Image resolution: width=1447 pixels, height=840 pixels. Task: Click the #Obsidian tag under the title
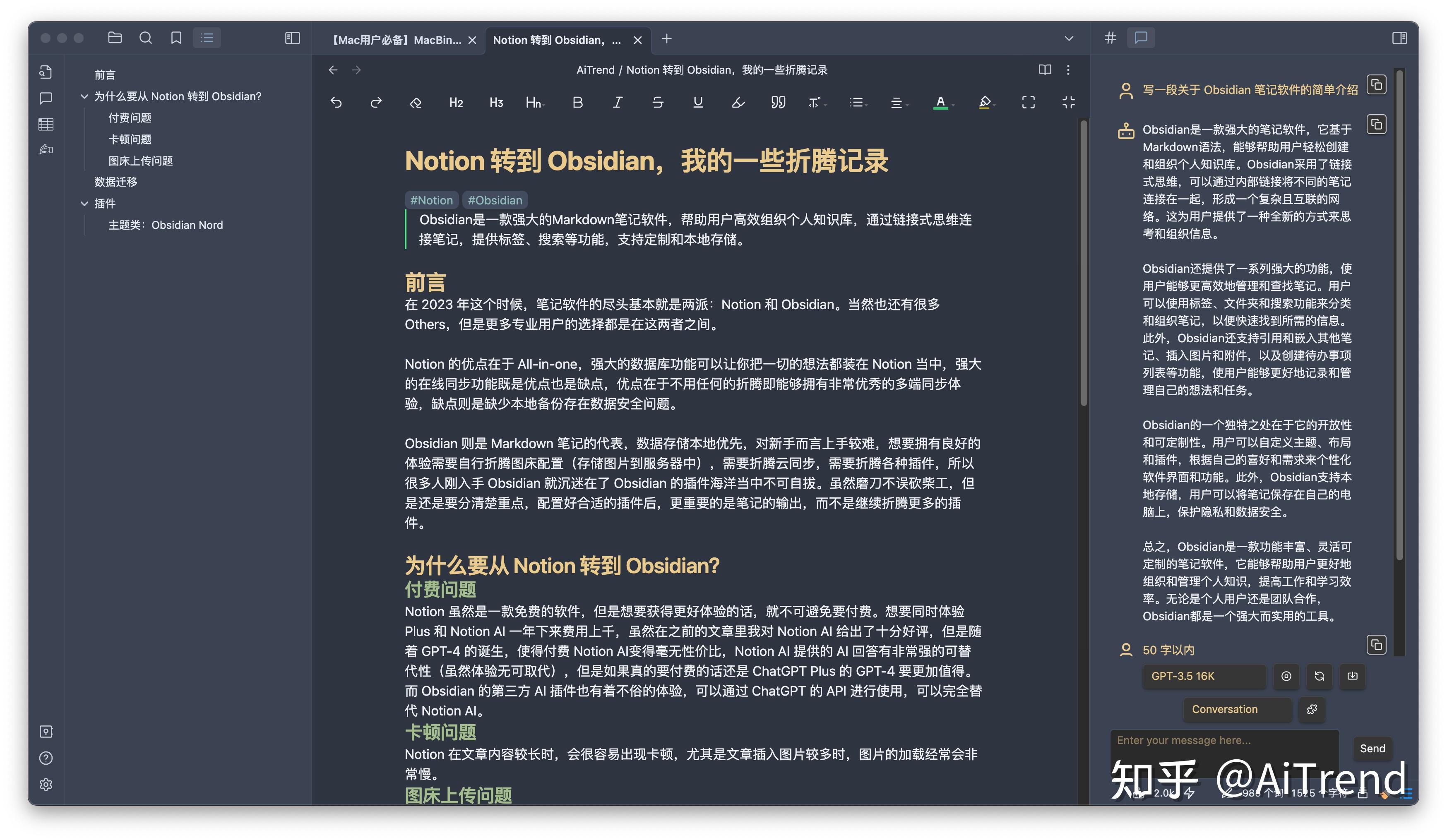494,200
